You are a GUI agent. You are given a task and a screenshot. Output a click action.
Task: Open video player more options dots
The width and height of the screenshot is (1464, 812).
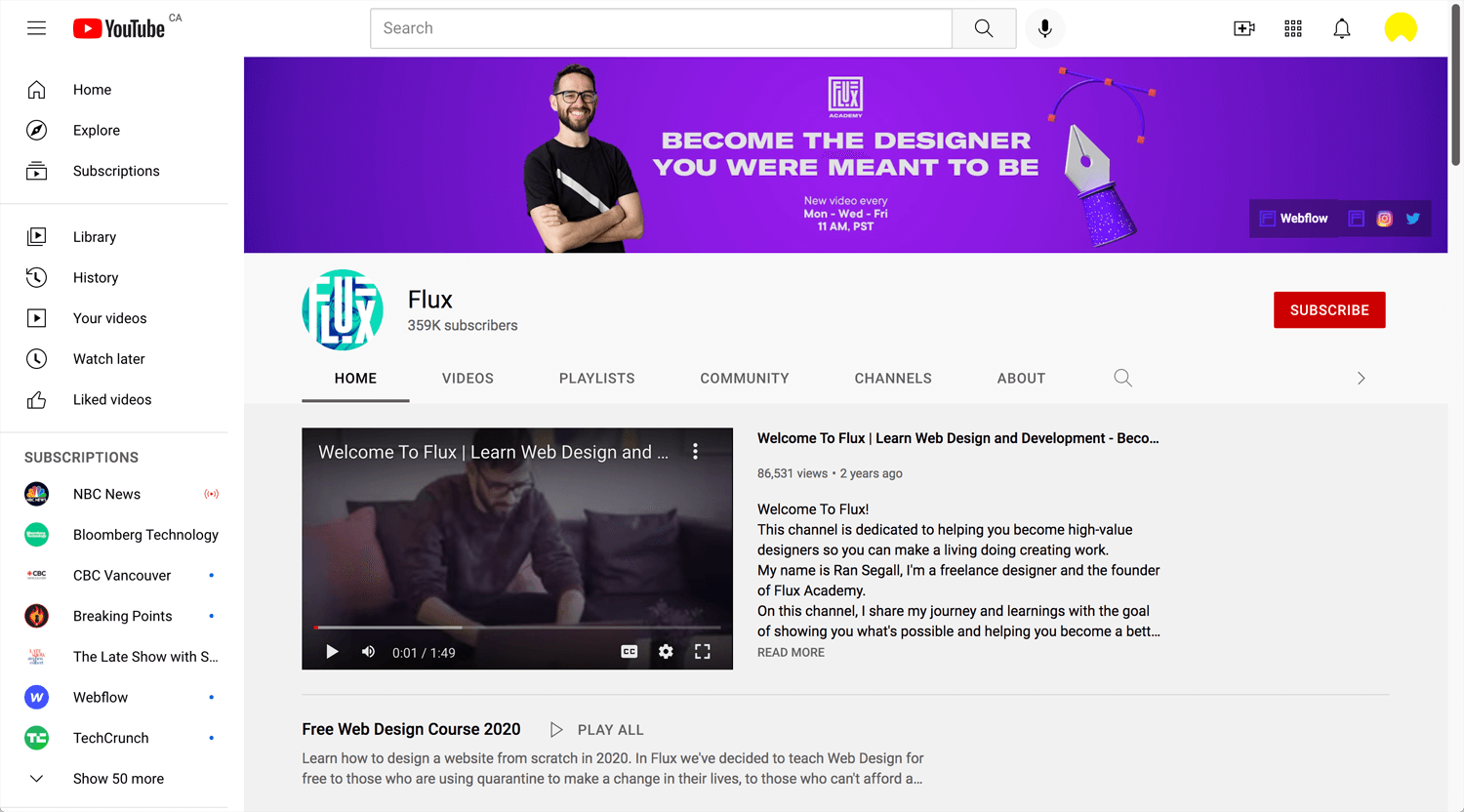click(695, 451)
